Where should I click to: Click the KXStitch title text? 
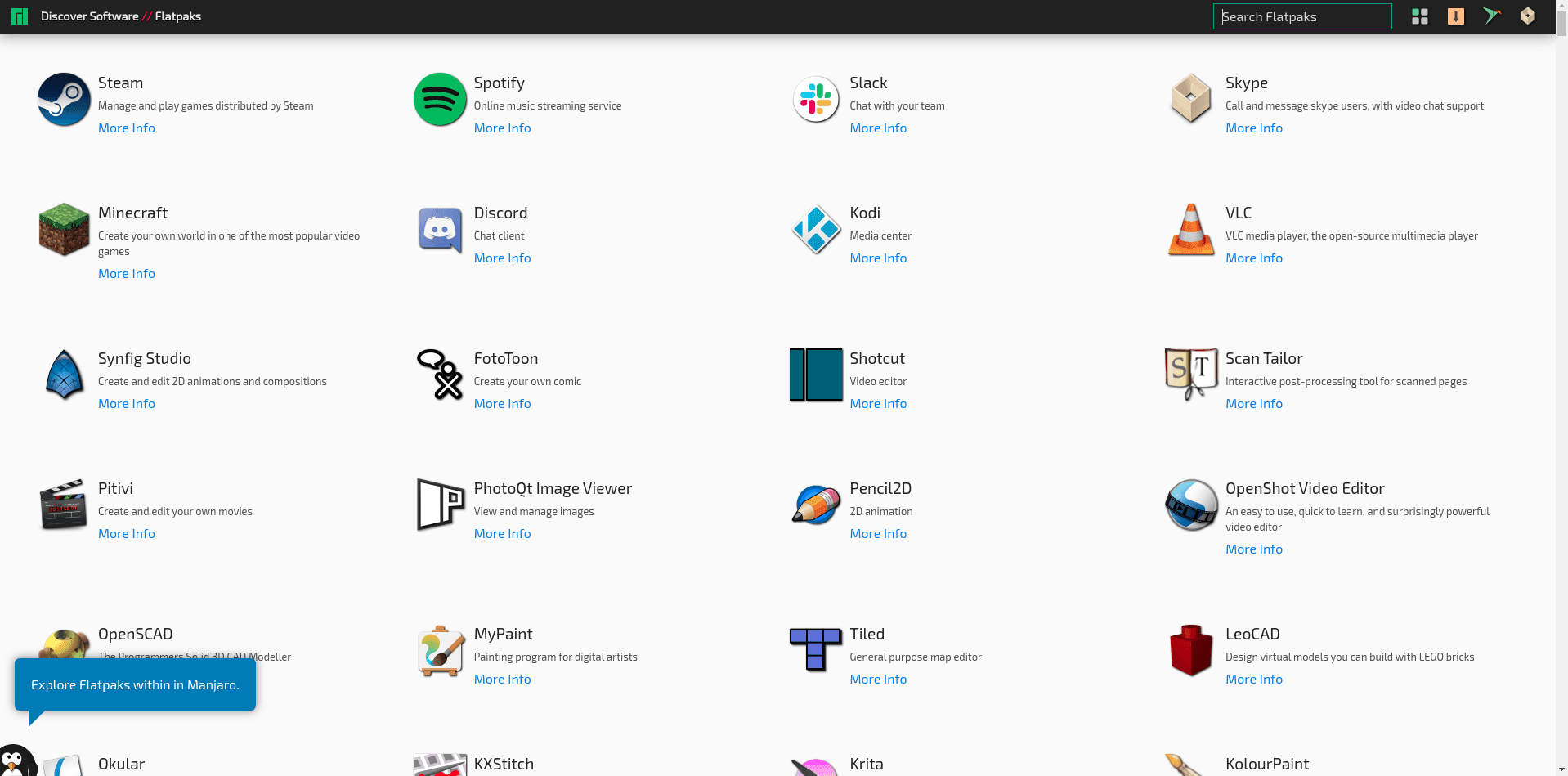pyautogui.click(x=504, y=765)
